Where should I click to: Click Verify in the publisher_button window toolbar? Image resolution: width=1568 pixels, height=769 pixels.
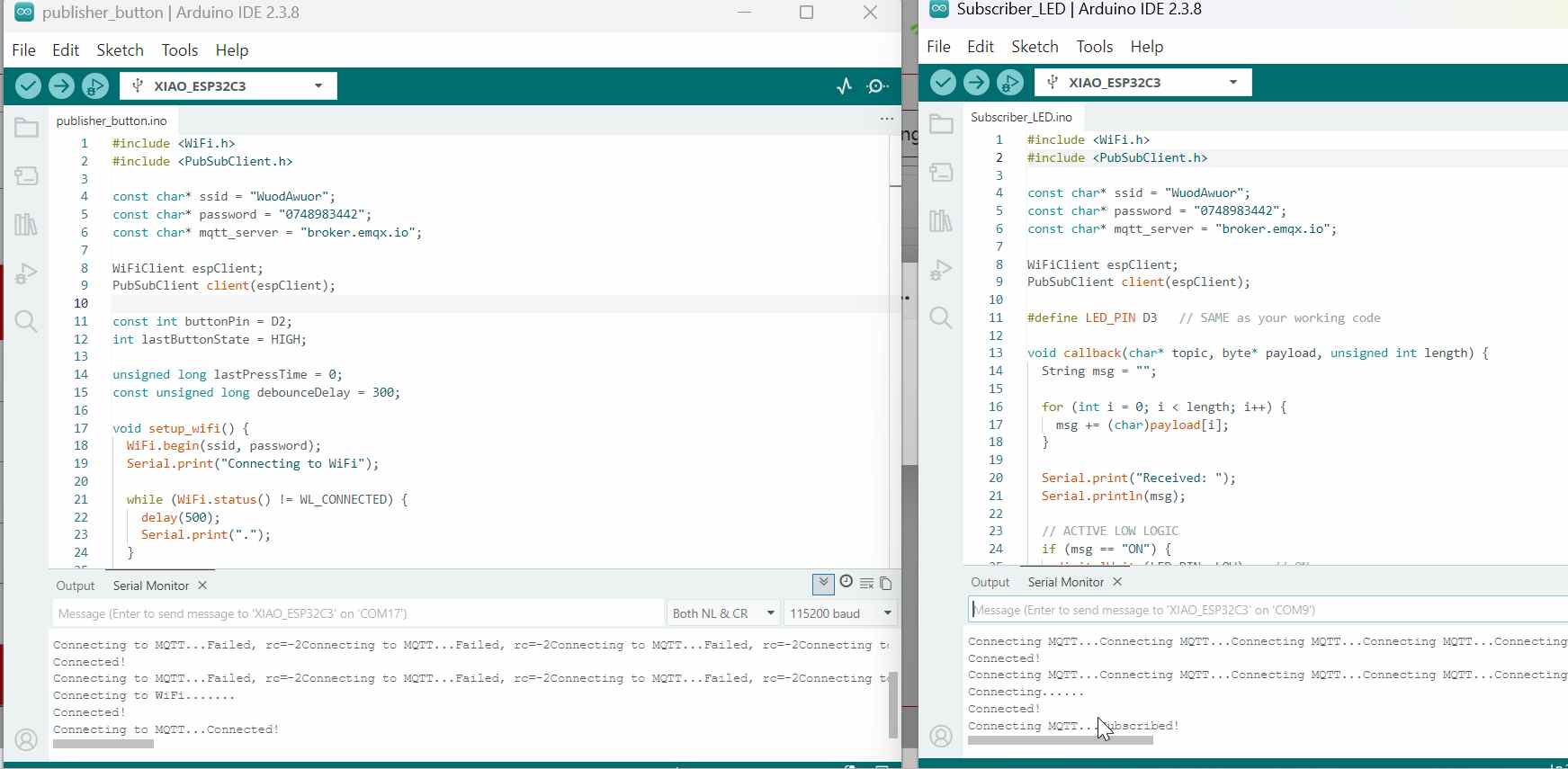click(29, 86)
